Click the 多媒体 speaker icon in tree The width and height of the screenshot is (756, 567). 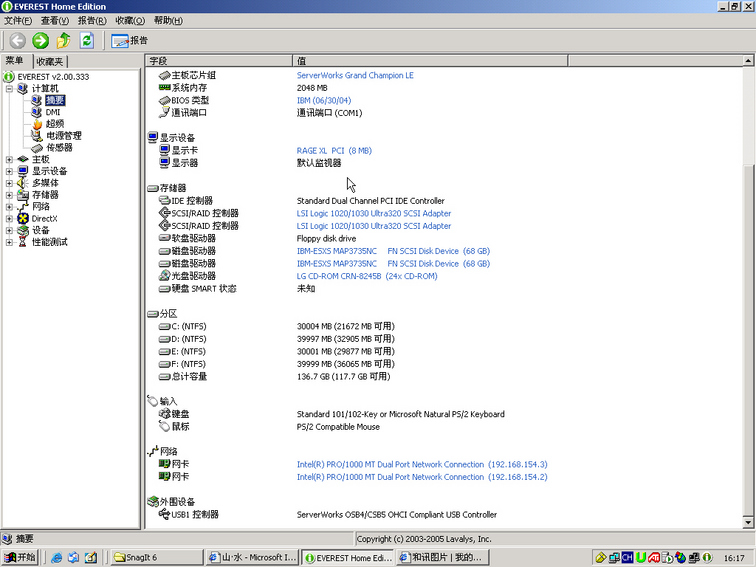pos(23,183)
